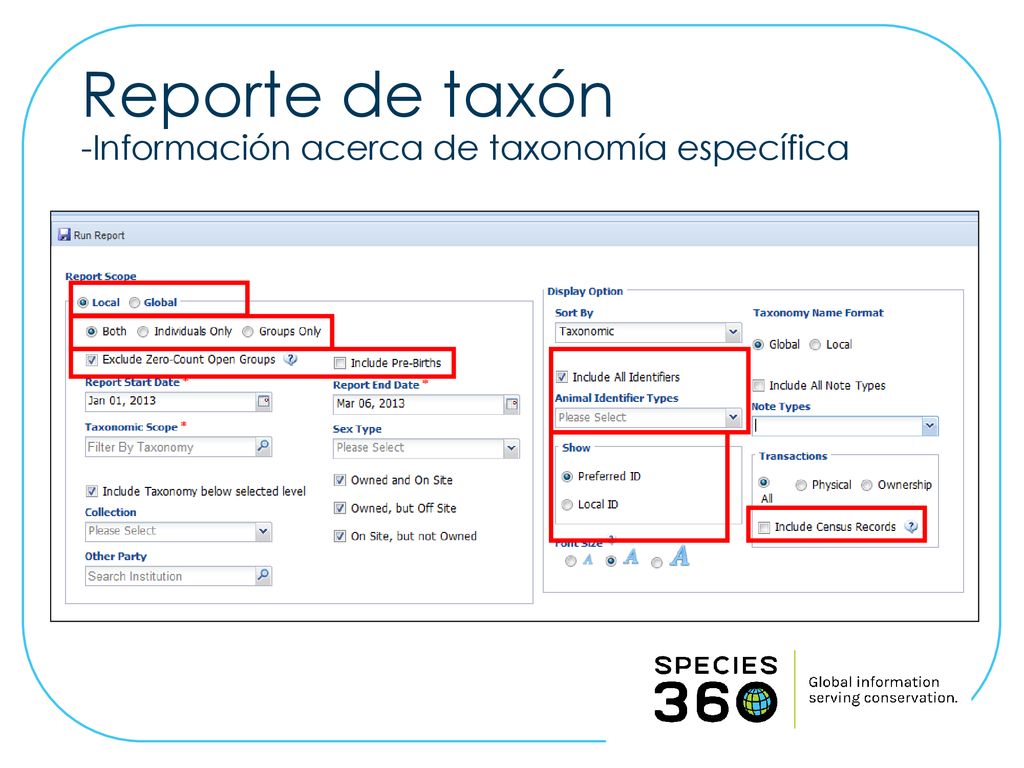Toggle Owned, but Off Site checkbox
Screen dimensions: 1024x768
340,508
